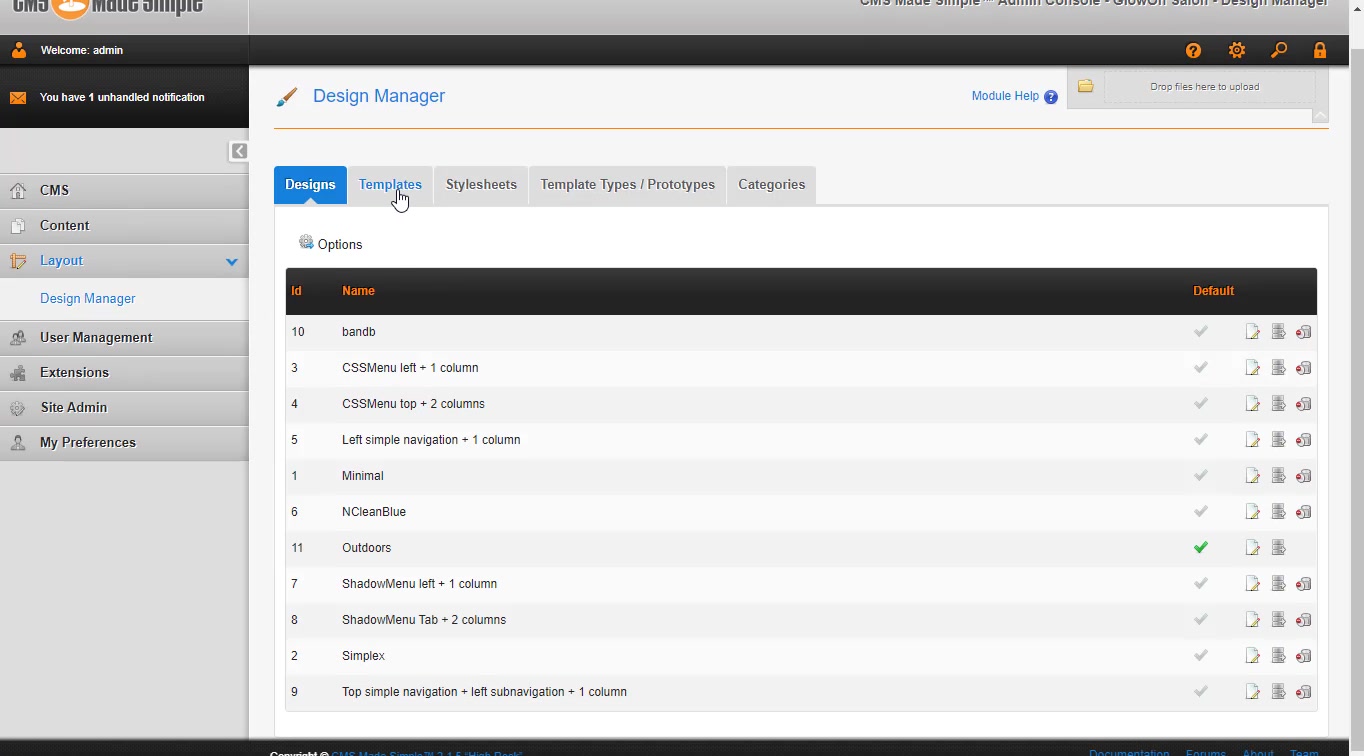The image size is (1364, 756).
Task: Click the edit icon for bandb design
Action: pyautogui.click(x=1252, y=332)
